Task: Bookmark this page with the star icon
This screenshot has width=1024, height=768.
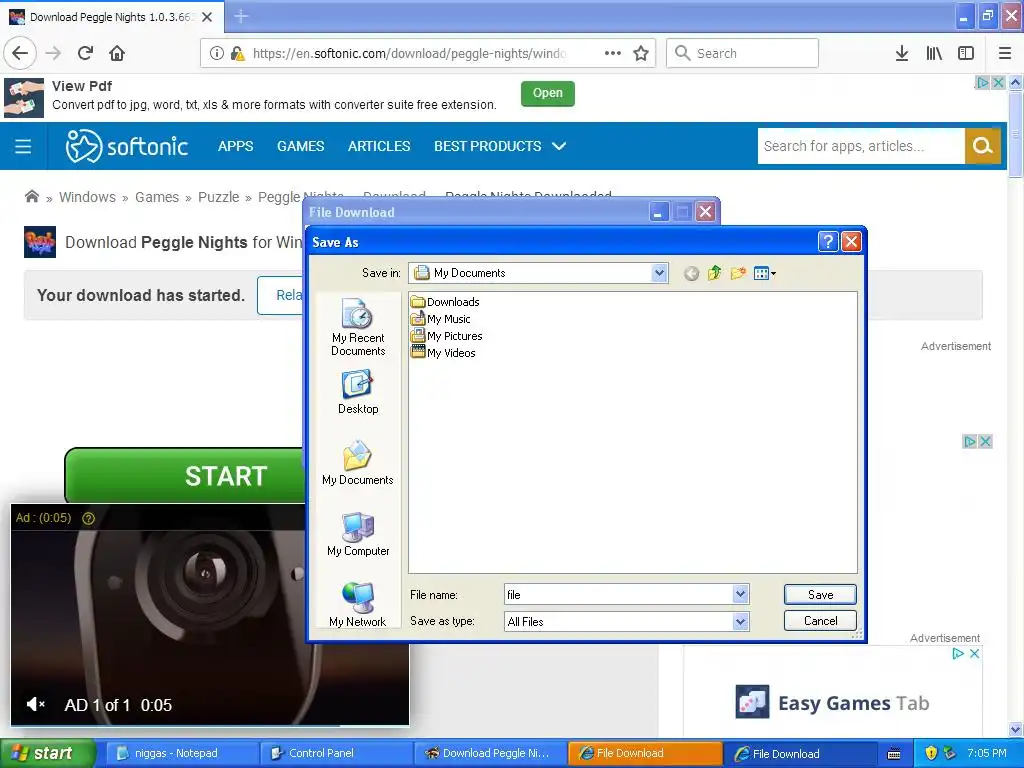Action: point(641,54)
